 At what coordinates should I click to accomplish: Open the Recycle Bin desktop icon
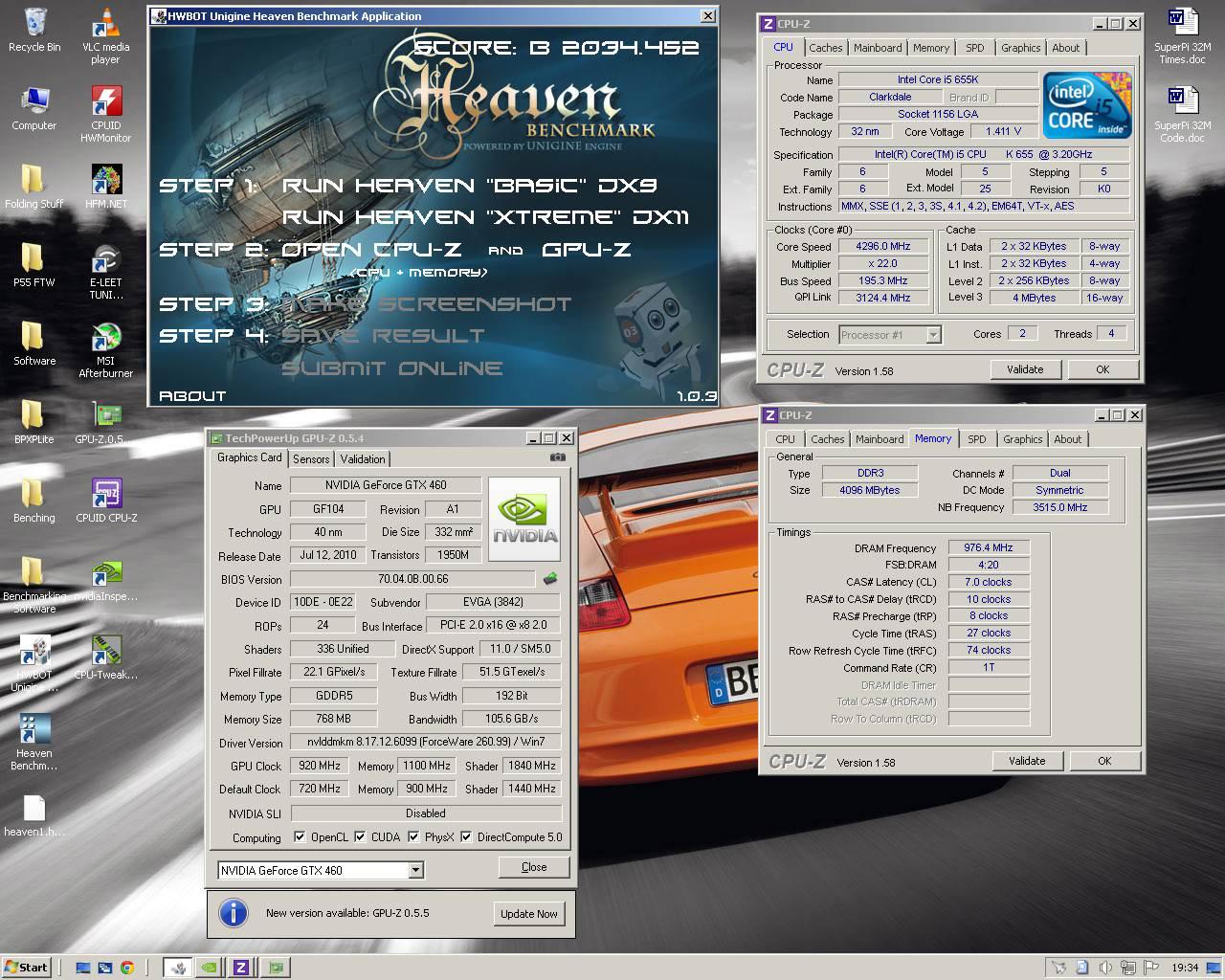click(34, 30)
